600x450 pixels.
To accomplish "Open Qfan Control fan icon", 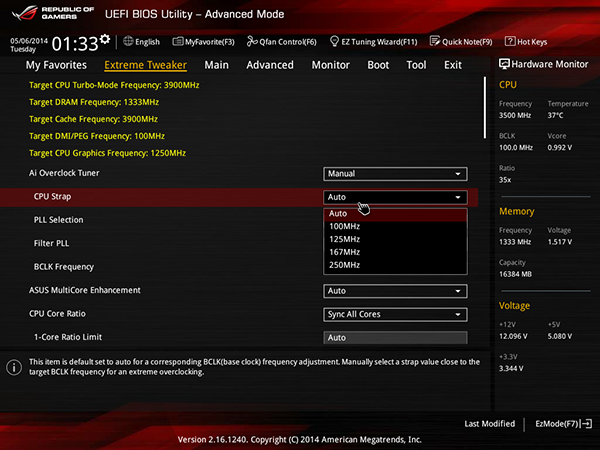I will pos(252,41).
